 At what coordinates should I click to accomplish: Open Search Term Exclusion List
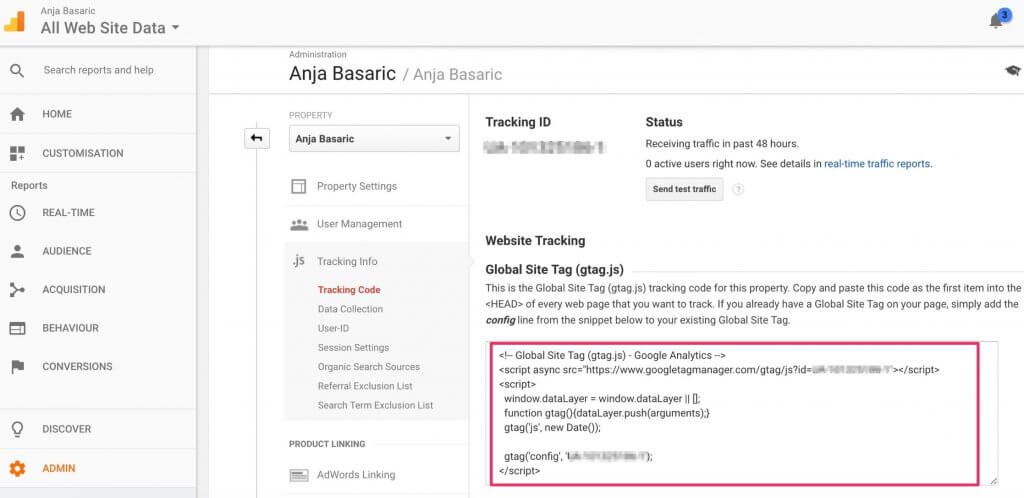[x=376, y=405]
